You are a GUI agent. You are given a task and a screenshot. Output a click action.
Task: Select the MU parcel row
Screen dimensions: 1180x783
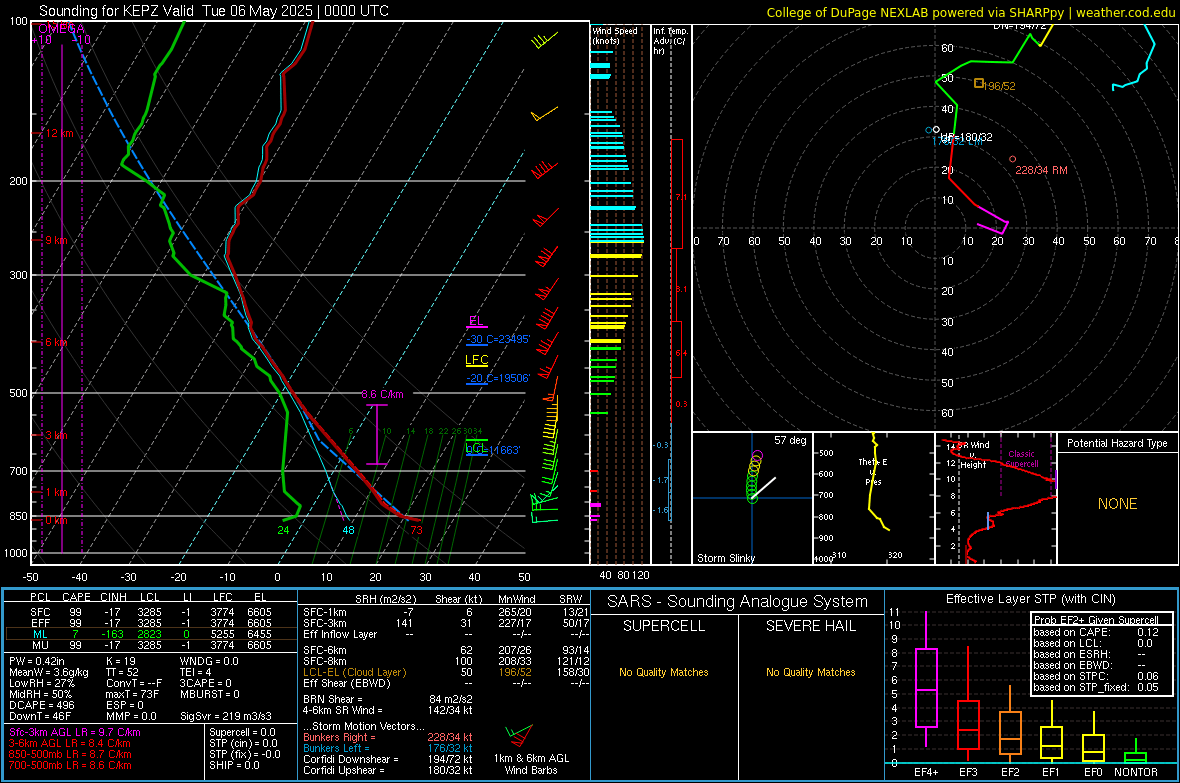point(151,645)
